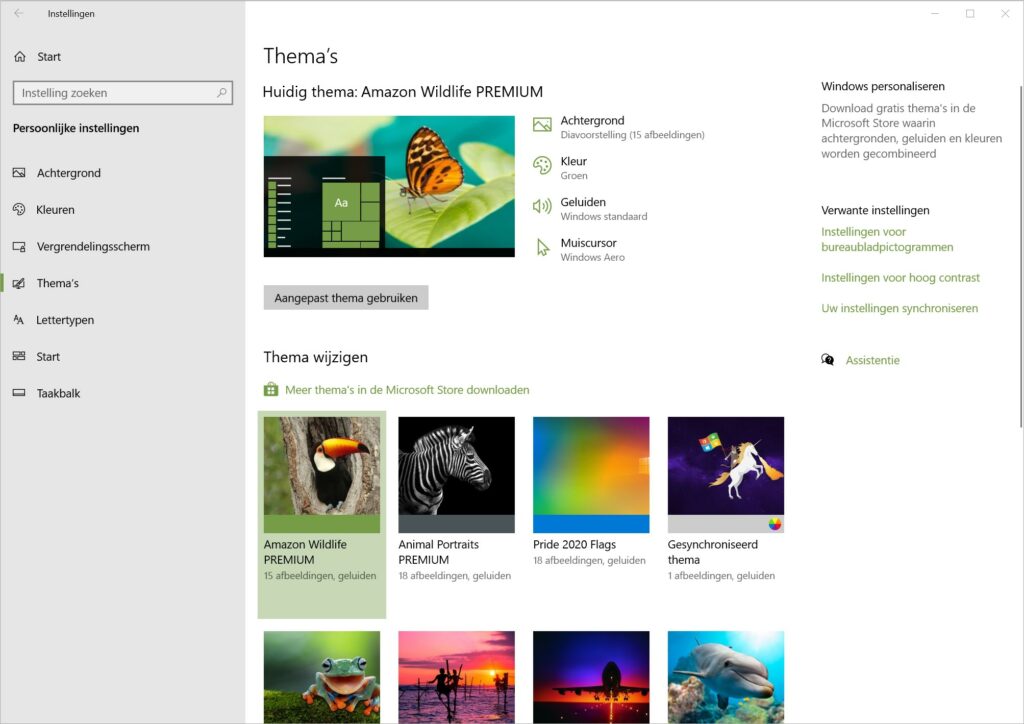
Task: Click the back arrow in Instellingen
Action: coord(18,13)
